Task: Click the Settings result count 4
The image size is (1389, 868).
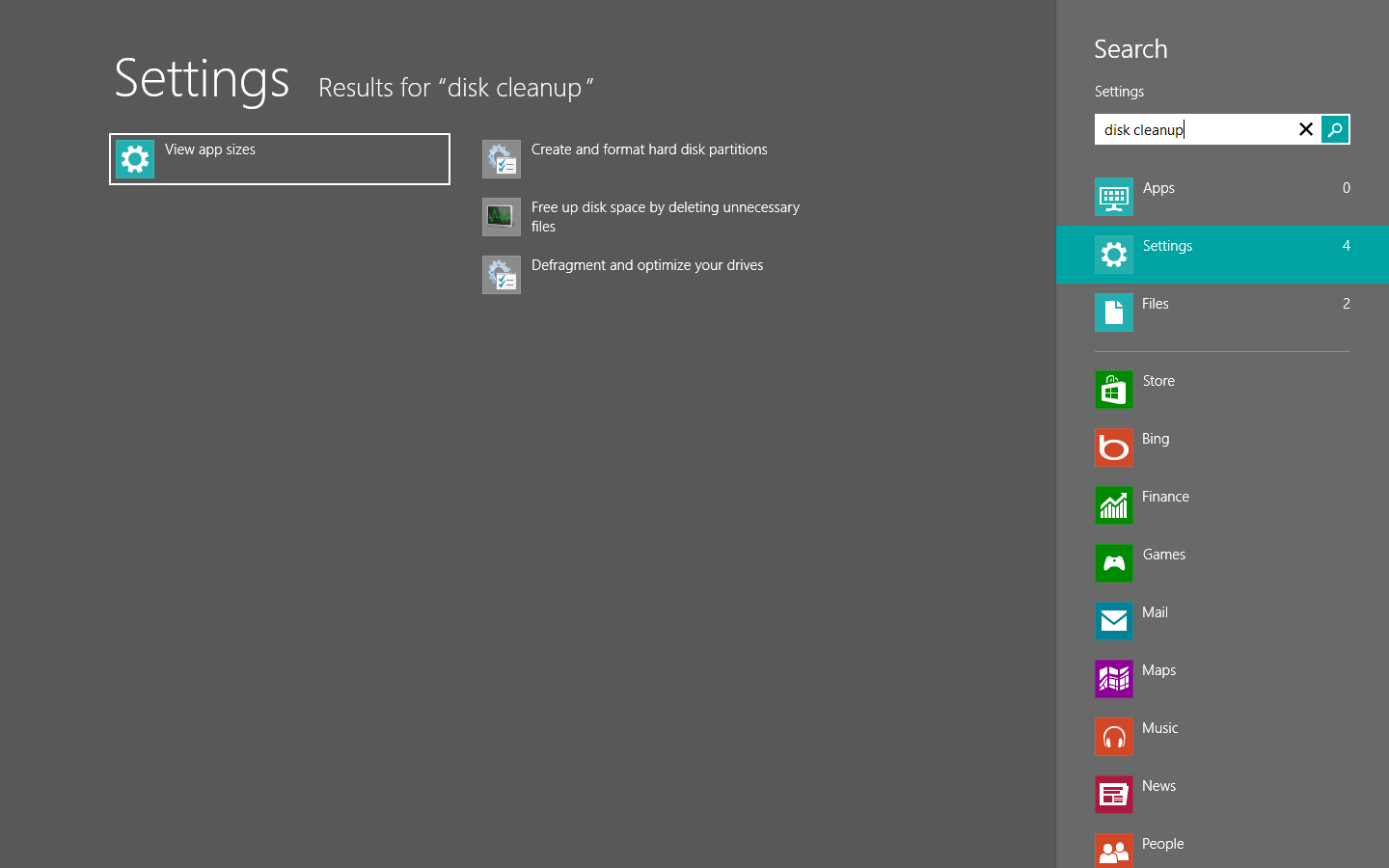Action: [1347, 246]
